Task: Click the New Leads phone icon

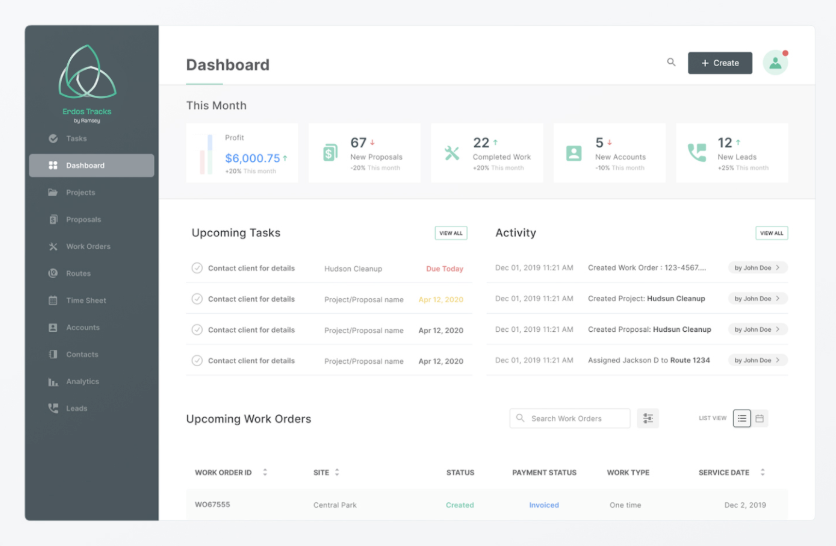Action: coord(696,153)
